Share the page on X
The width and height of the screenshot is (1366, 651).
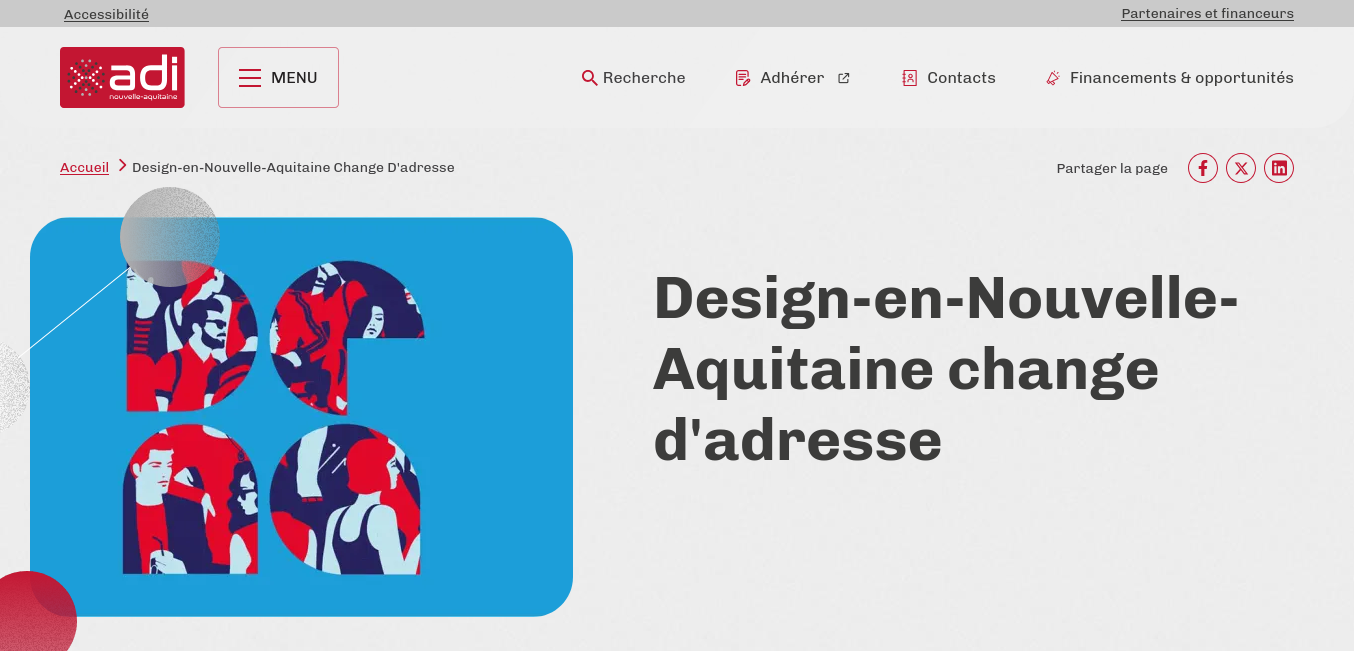[x=1241, y=168]
